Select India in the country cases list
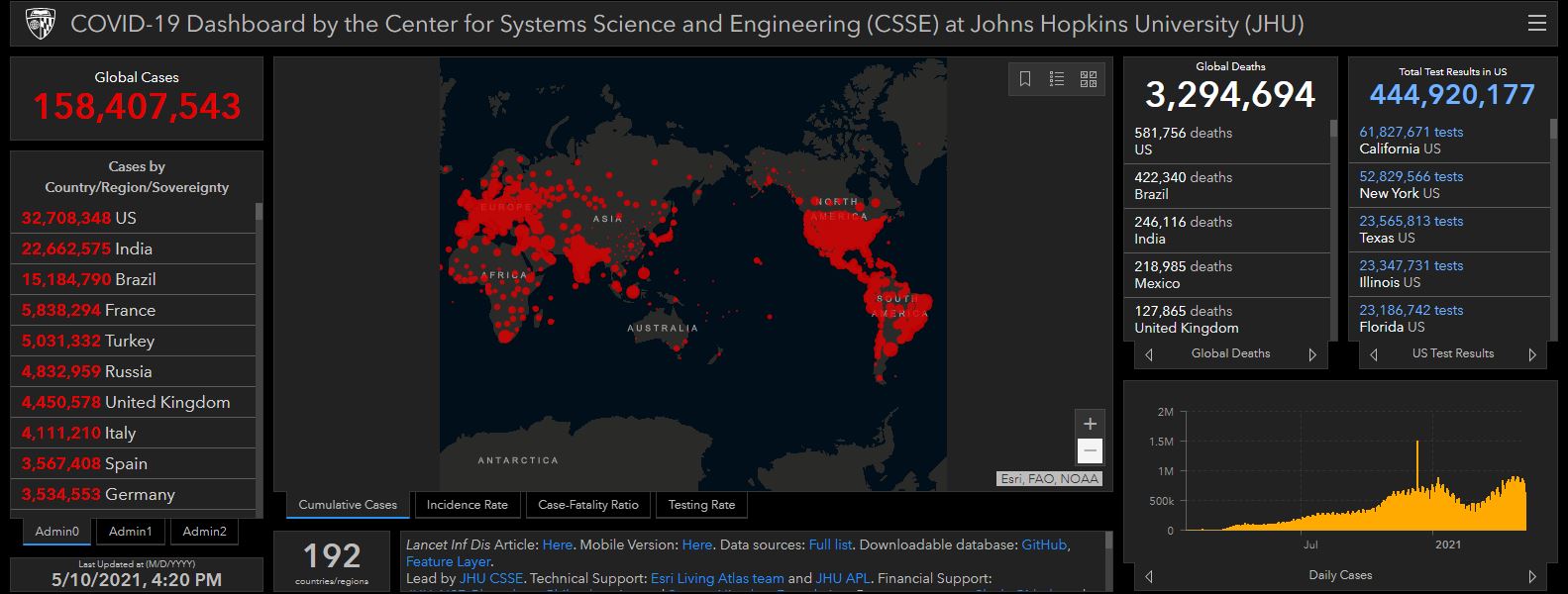Screen dimensions: 1568x594 pos(87,248)
